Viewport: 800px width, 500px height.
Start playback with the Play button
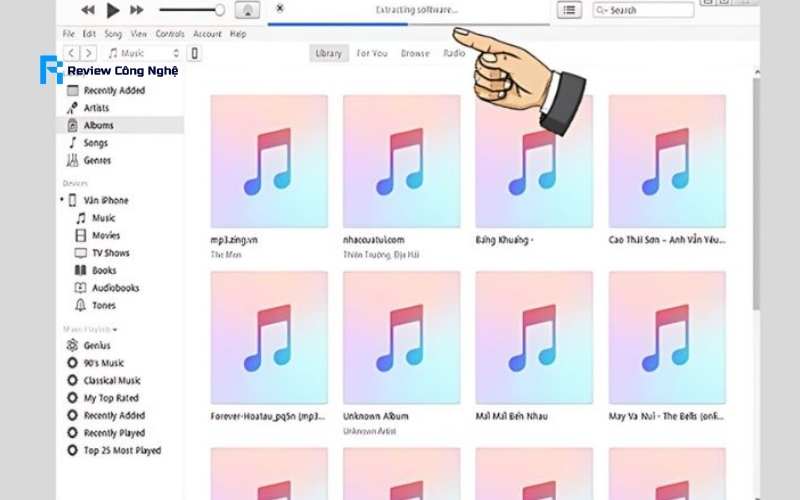click(112, 10)
